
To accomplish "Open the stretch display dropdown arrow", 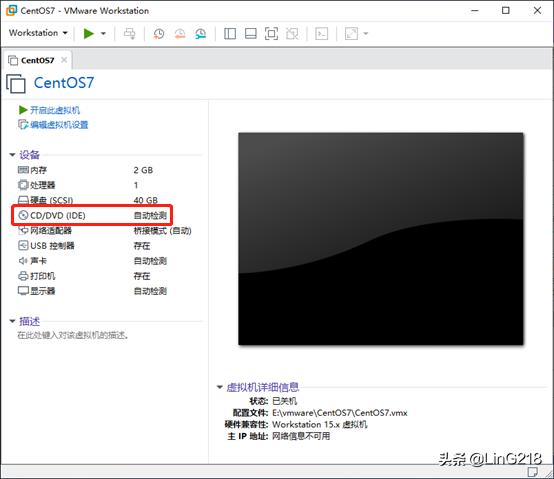I will [366, 34].
